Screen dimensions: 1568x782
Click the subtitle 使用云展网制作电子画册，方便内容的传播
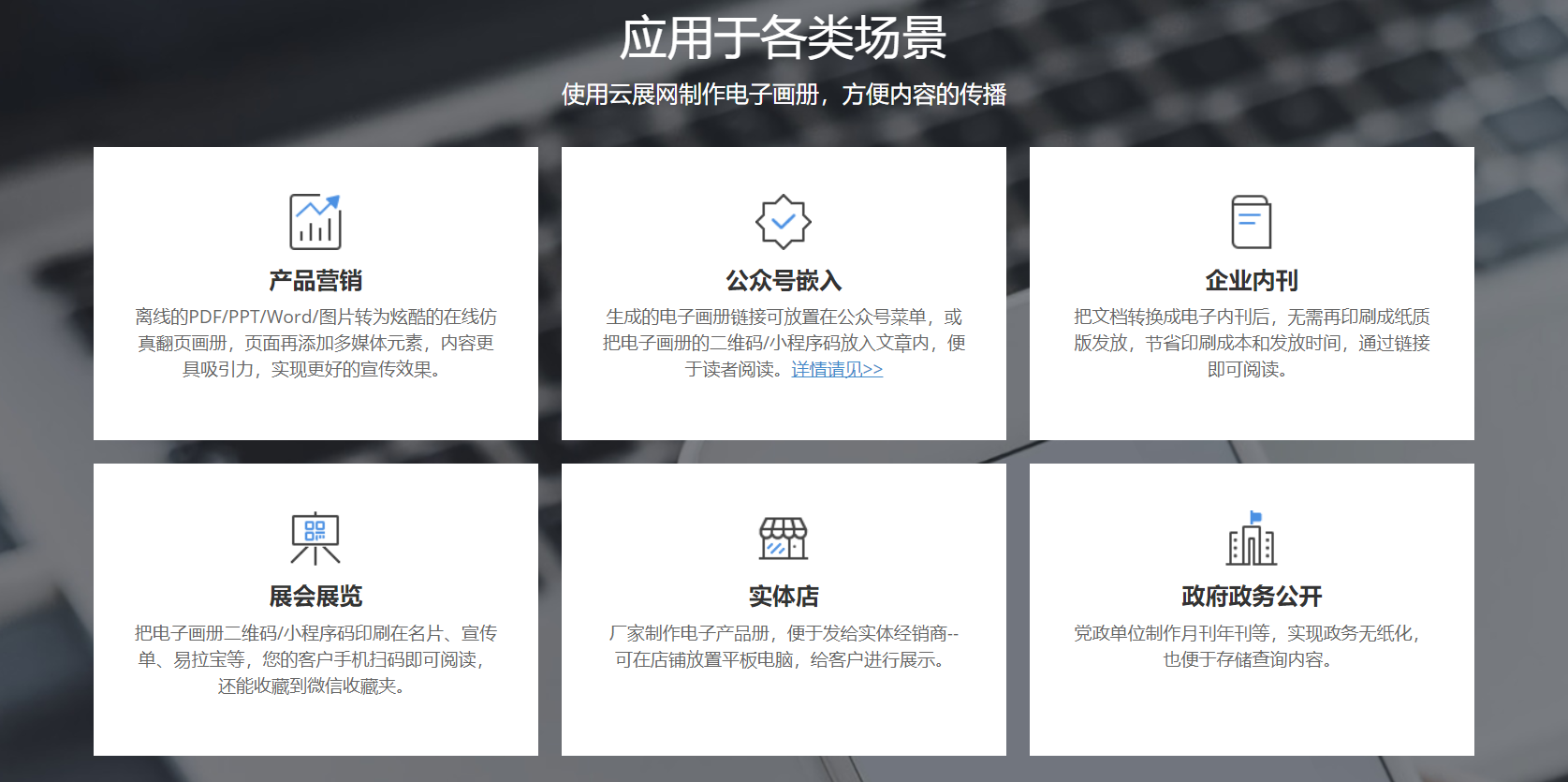pyautogui.click(x=784, y=95)
